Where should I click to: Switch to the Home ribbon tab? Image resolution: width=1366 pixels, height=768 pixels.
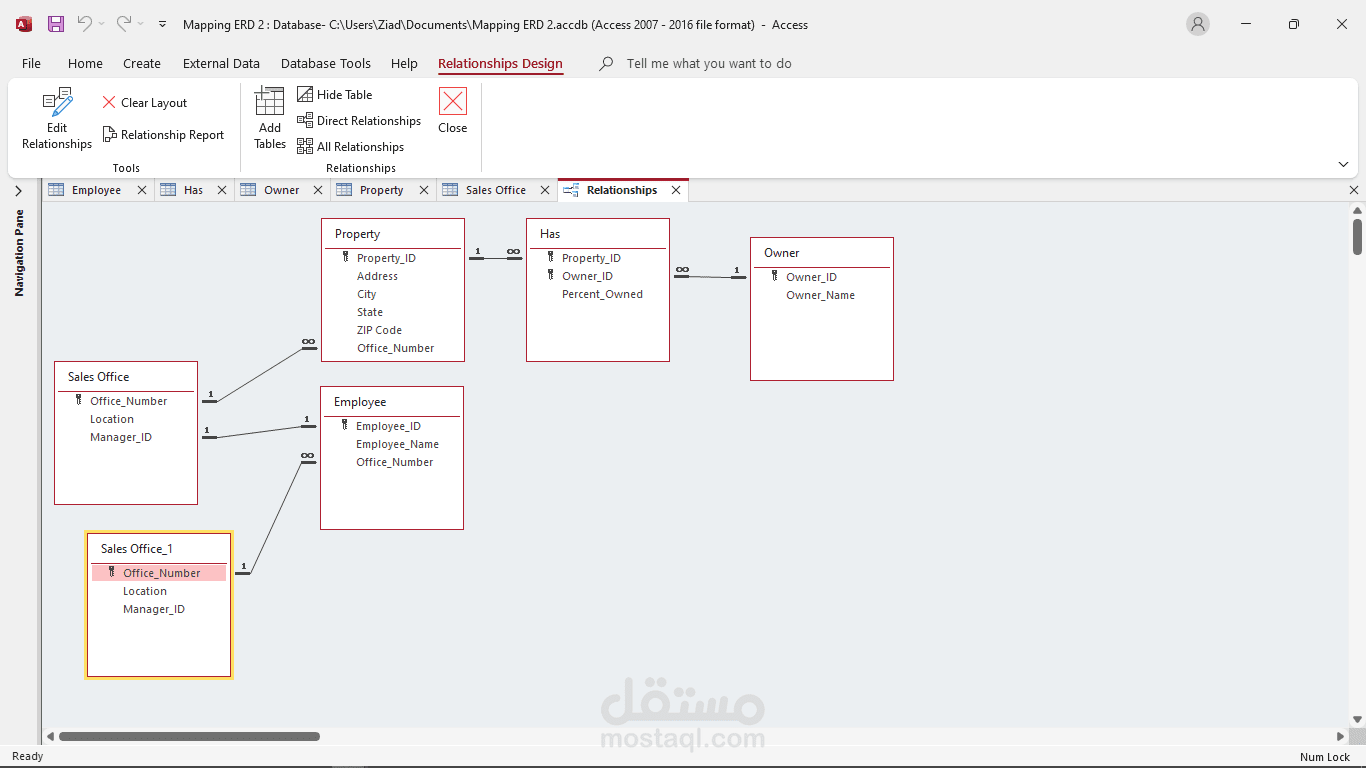click(x=85, y=63)
